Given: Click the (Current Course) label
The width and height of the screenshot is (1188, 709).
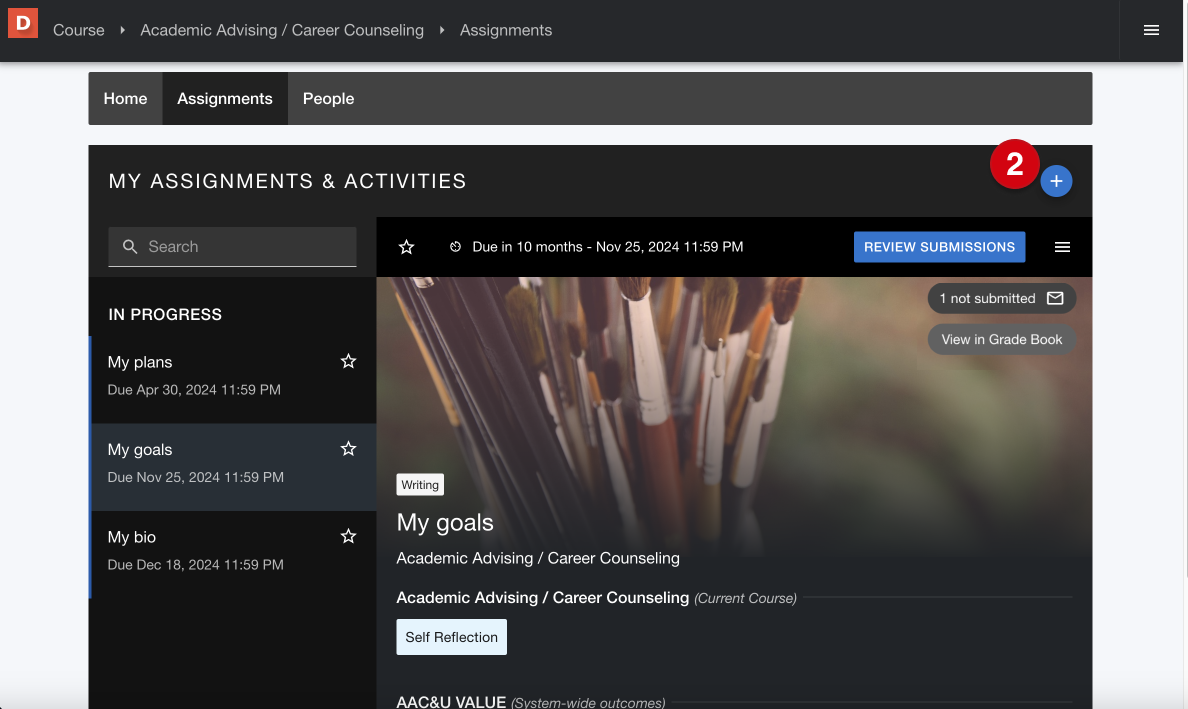Looking at the screenshot, I should point(746,598).
